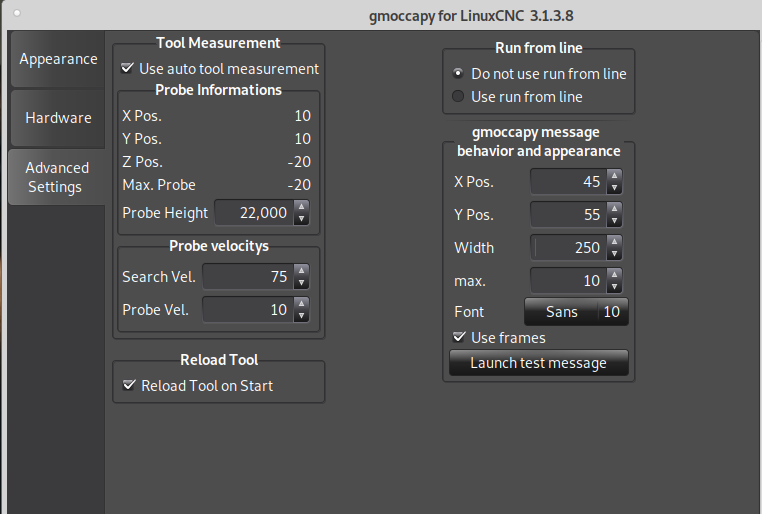The image size is (762, 514).
Task: Decrease Probe Height with down arrow
Action: pyautogui.click(x=301, y=219)
